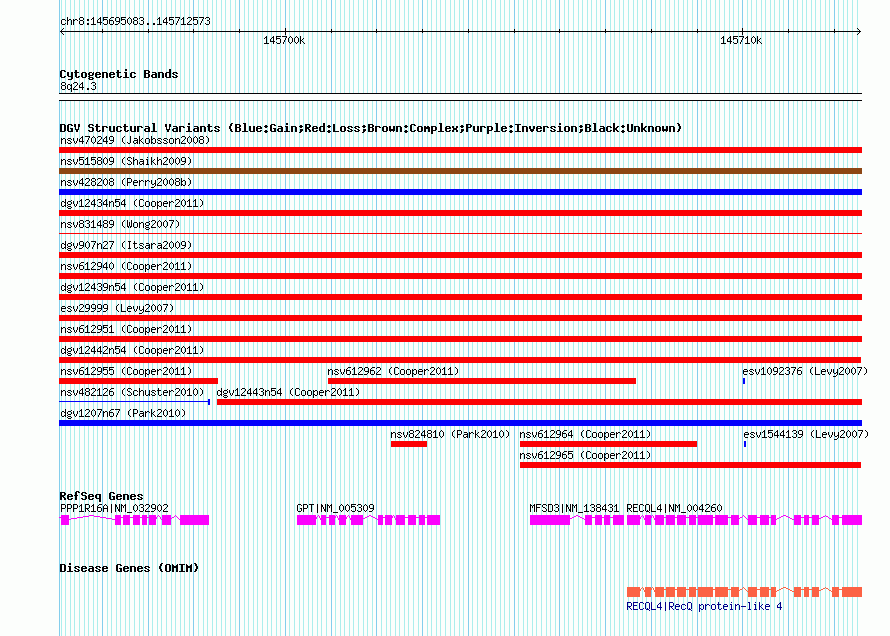890x636 pixels.
Task: Click the esv29999 (Levy2007) label
Action: tap(117, 308)
